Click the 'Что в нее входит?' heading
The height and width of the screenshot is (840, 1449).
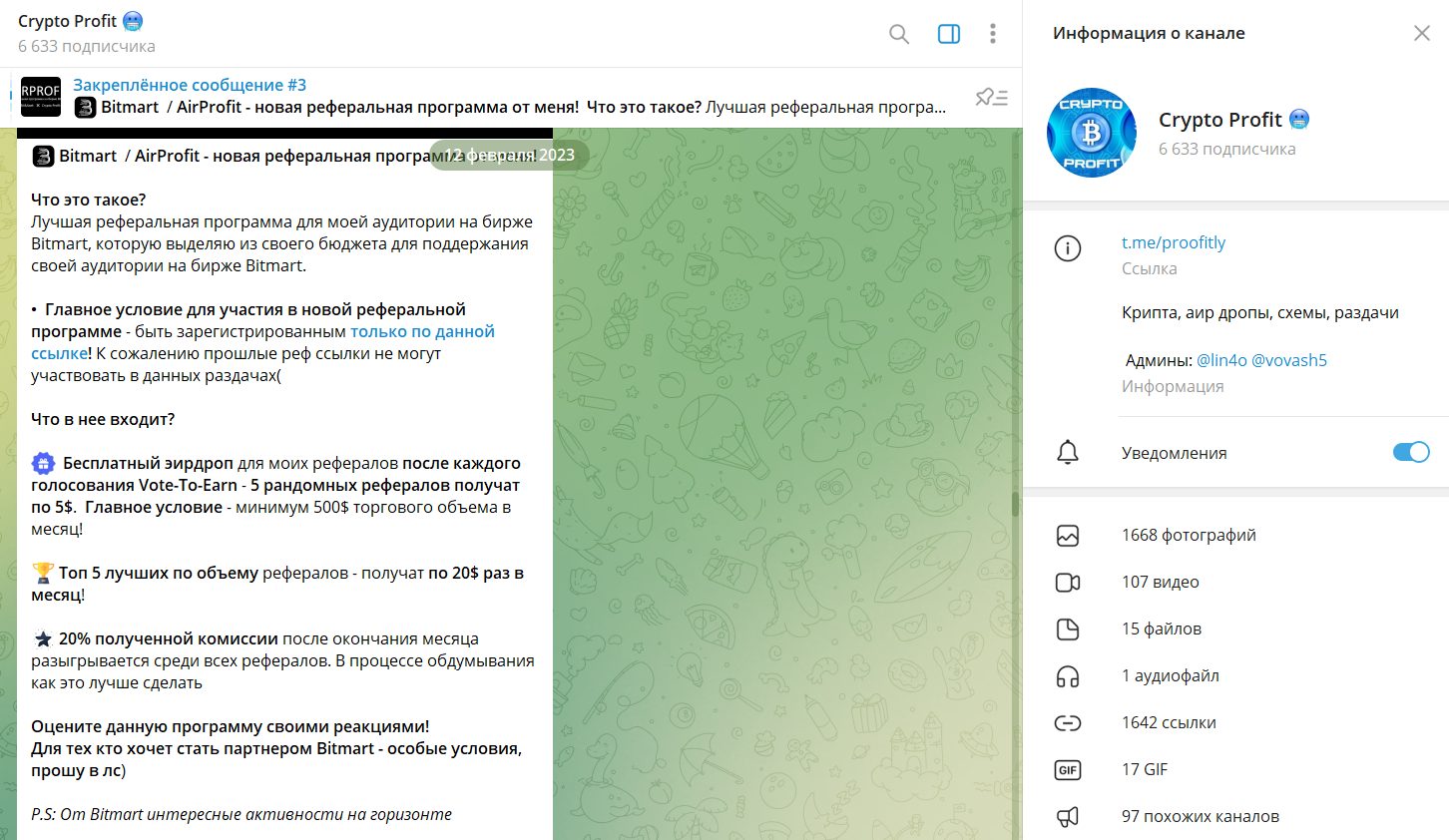click(103, 419)
